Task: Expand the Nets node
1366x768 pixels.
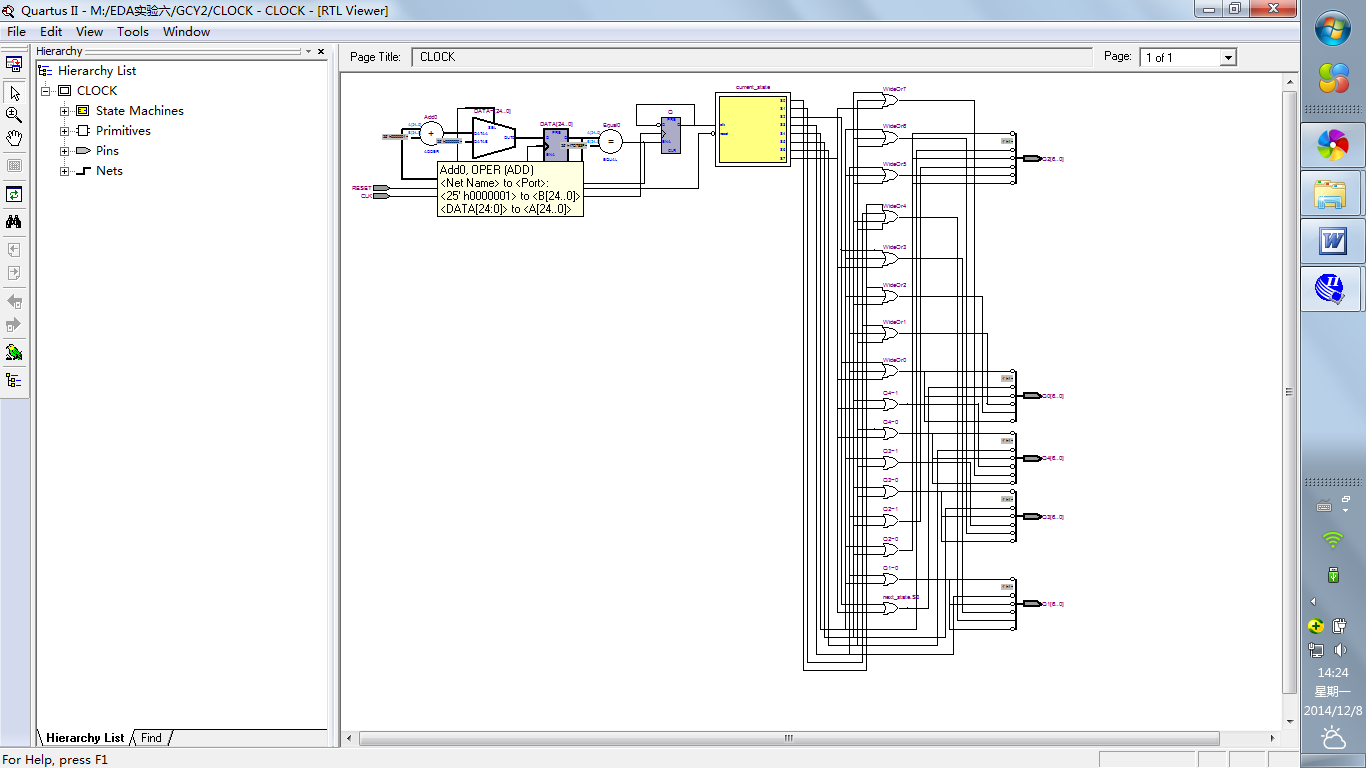Action: (65, 171)
